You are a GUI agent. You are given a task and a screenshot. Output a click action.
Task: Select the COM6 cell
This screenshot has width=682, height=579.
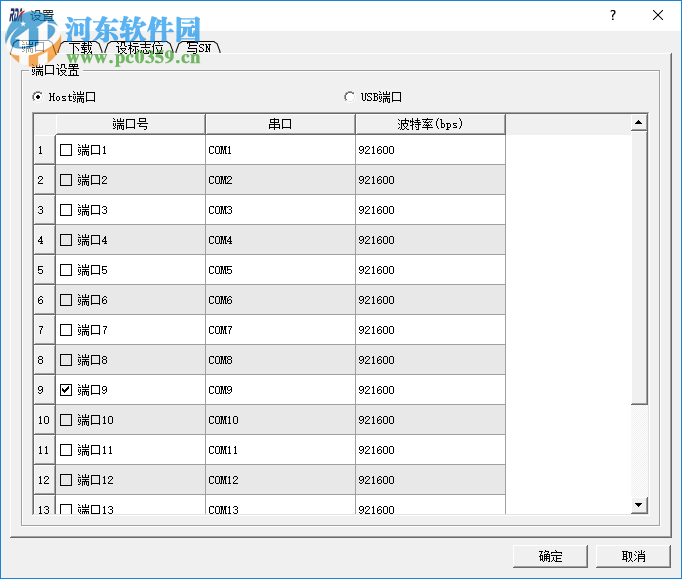[x=280, y=300]
